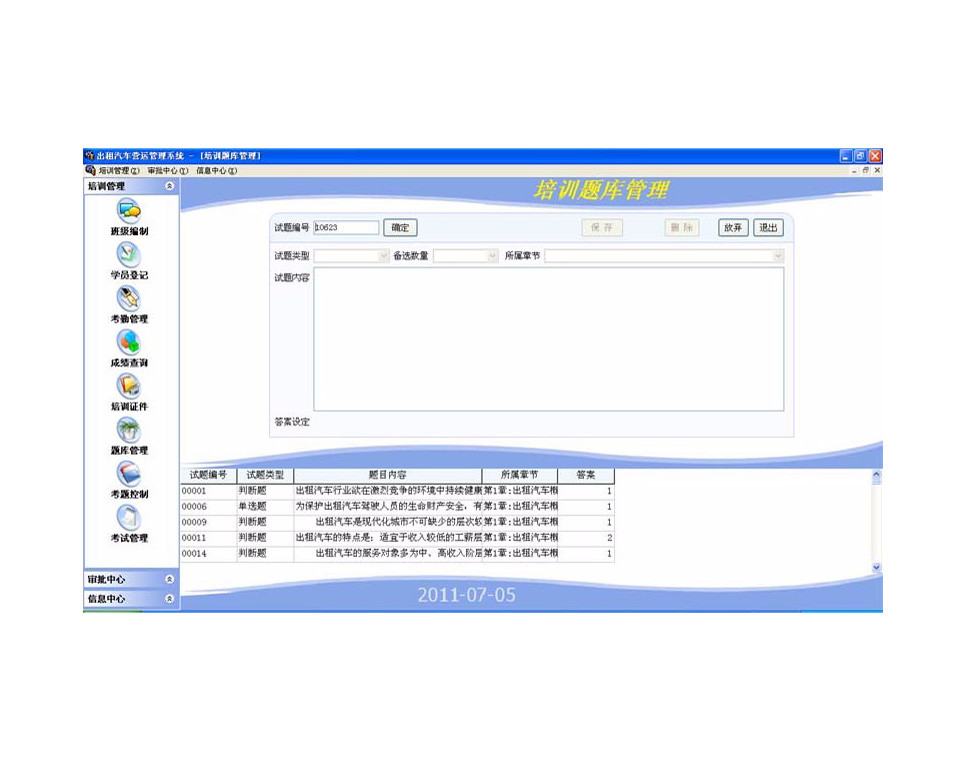Open the 备选数量 dropdown
Viewport: 963px width, 757px height.
491,256
